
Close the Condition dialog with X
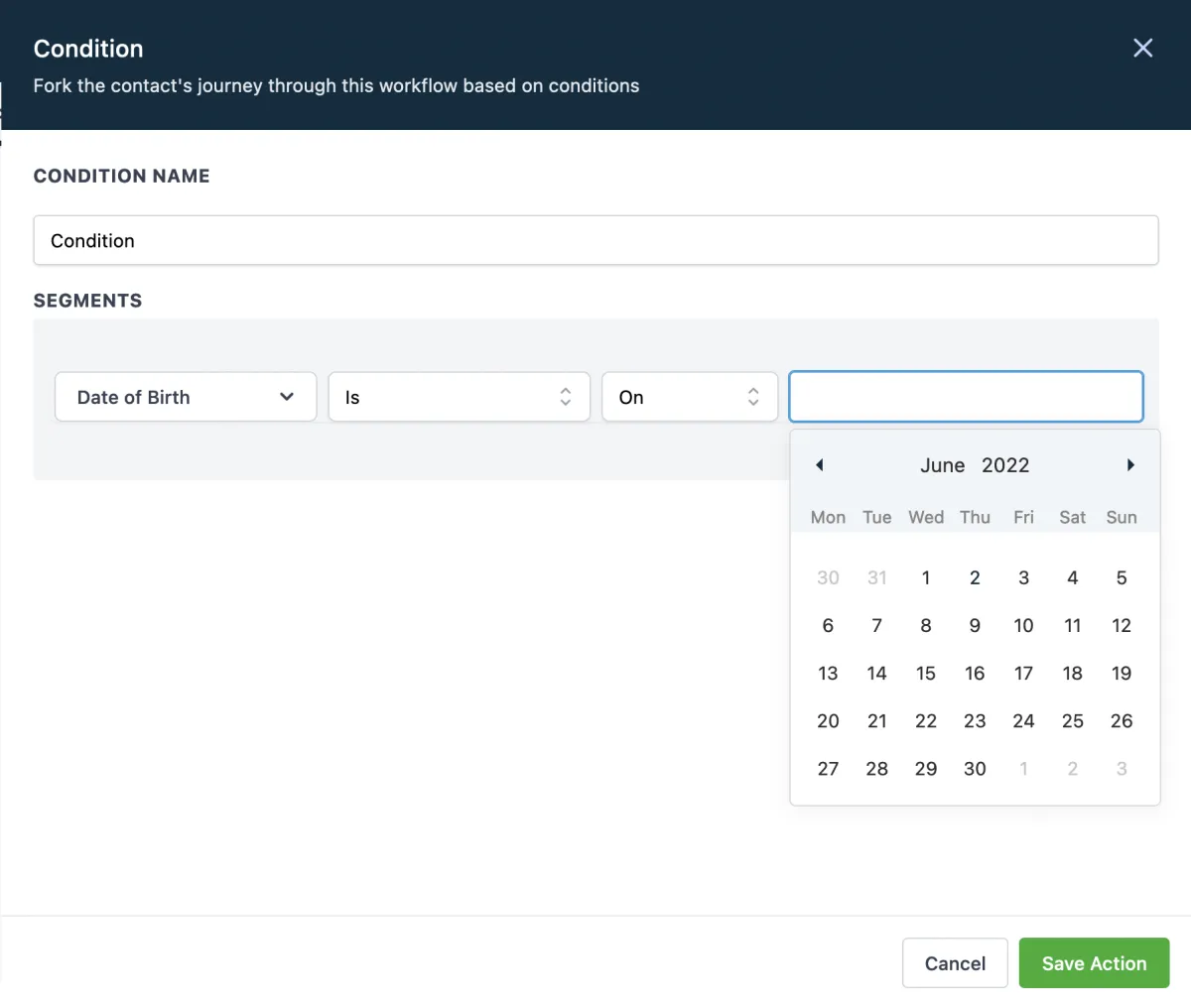coord(1142,49)
